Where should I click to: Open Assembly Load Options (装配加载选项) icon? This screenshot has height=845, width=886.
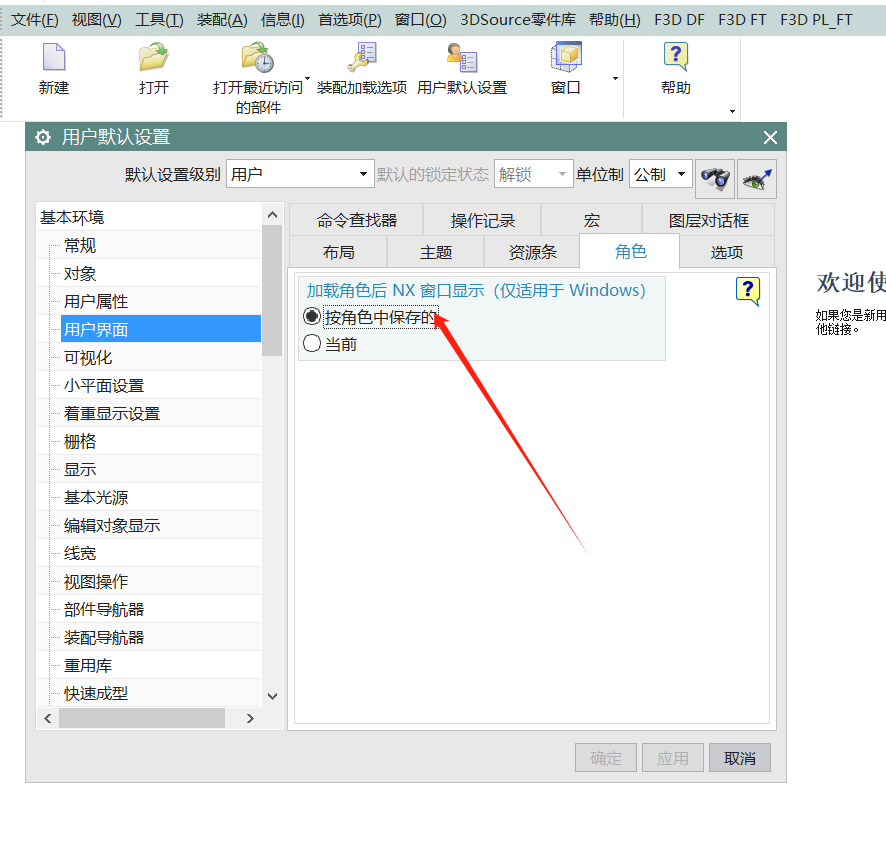point(362,57)
